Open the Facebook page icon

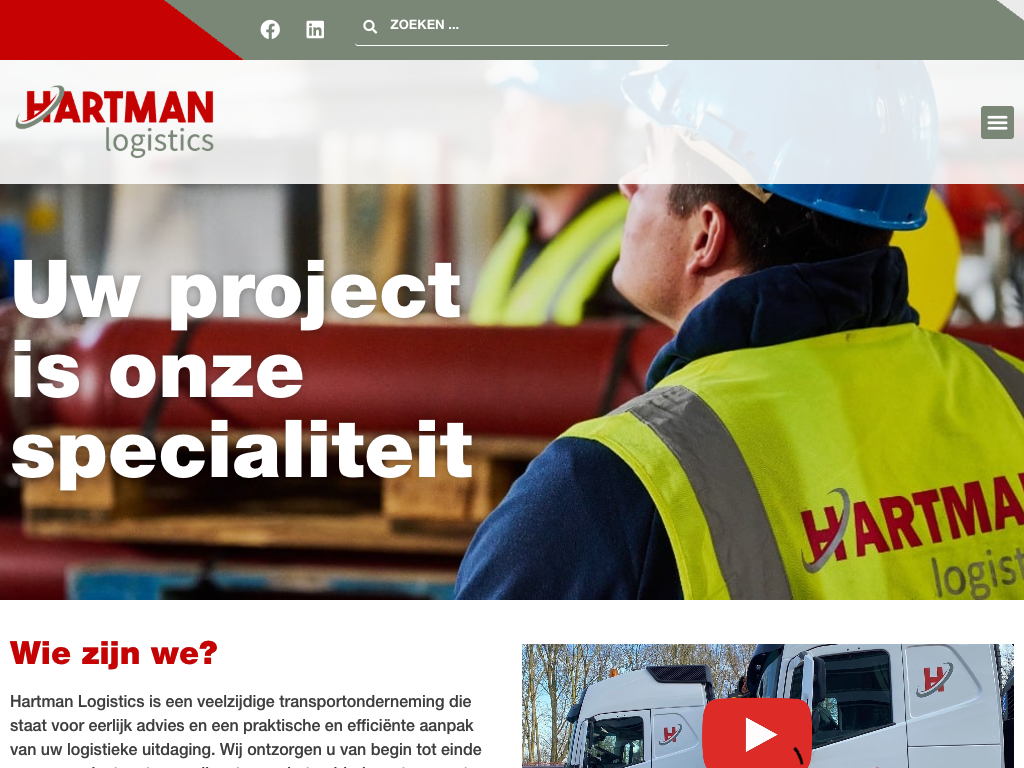tap(270, 29)
